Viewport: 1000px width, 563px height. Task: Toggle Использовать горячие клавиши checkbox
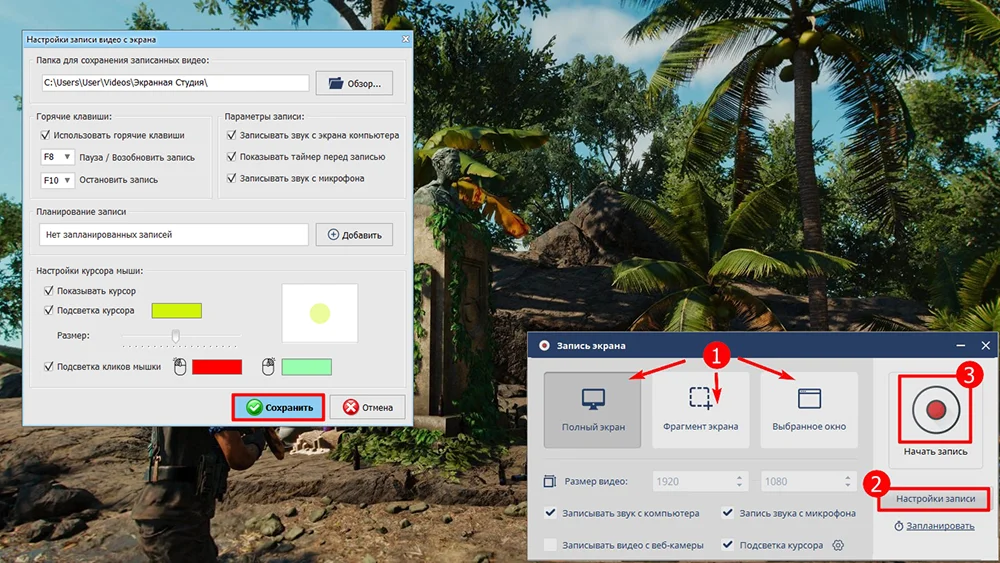tap(46, 135)
